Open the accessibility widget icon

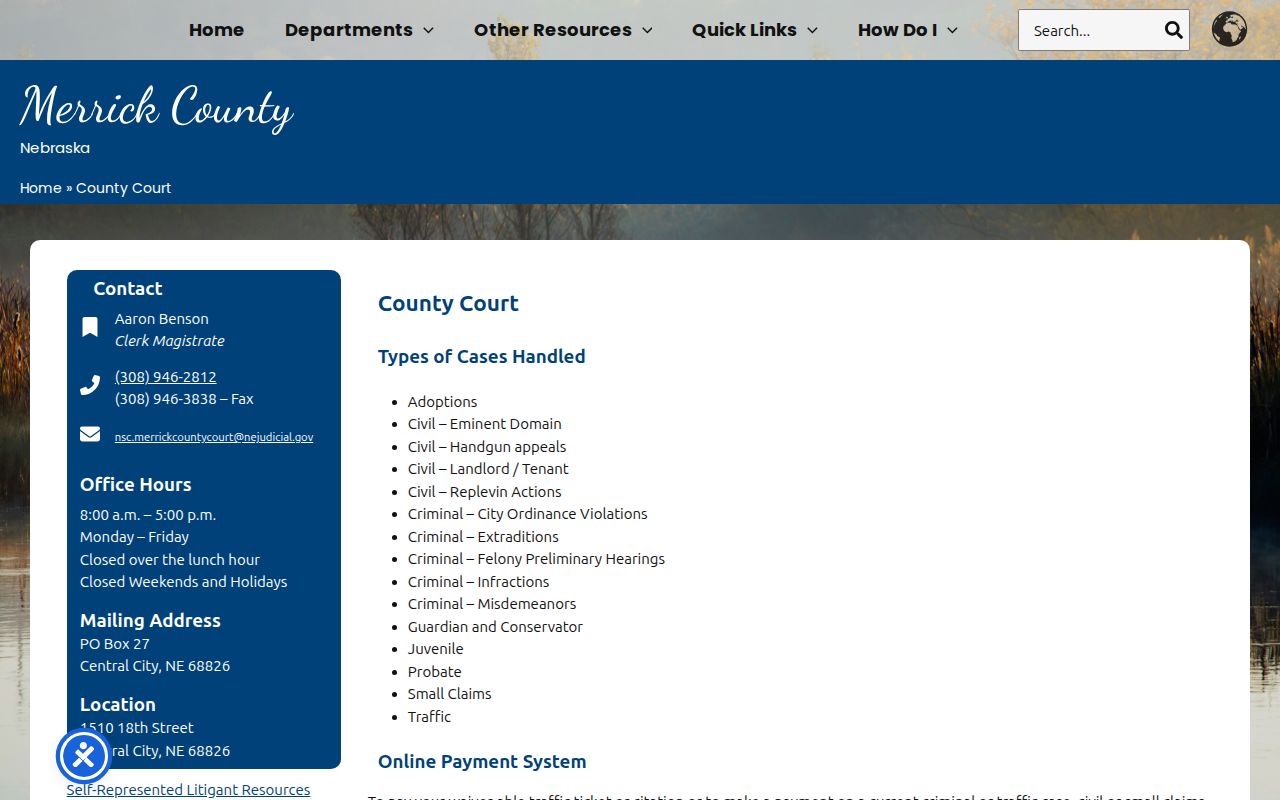83,756
